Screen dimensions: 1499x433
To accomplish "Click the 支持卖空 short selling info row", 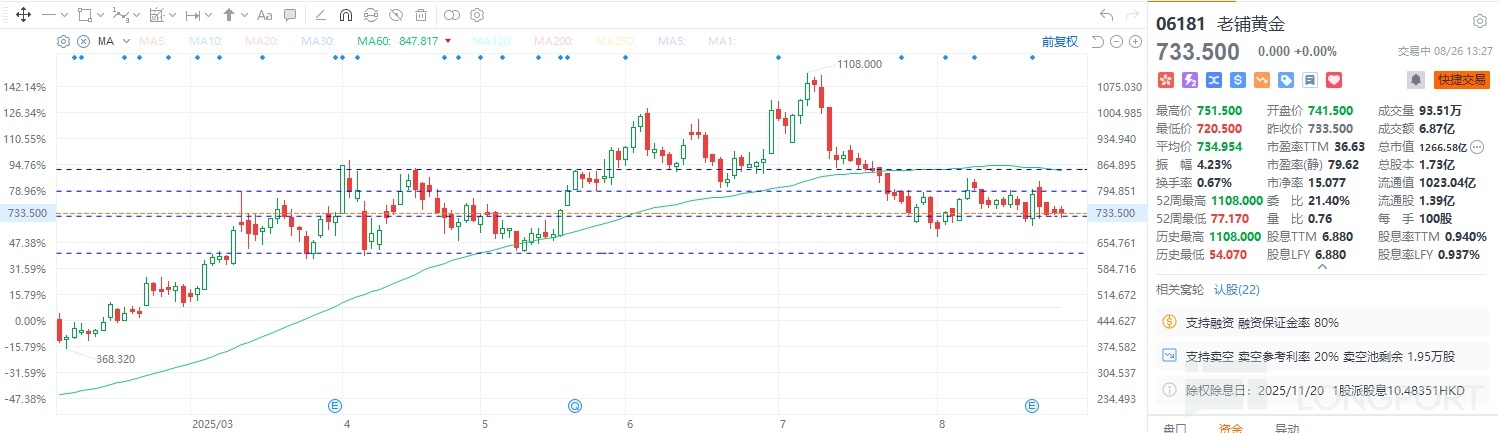I will [x=1325, y=356].
